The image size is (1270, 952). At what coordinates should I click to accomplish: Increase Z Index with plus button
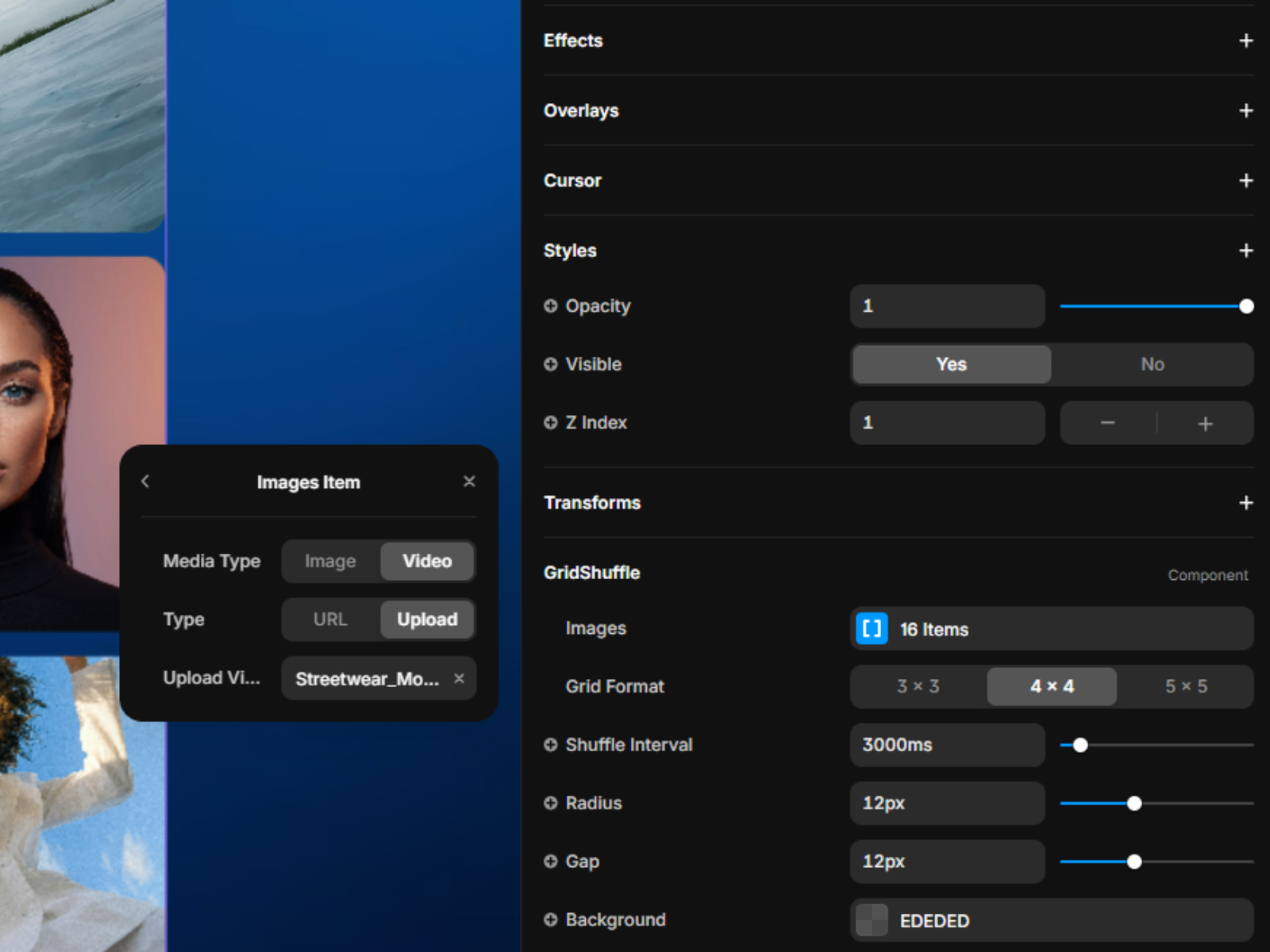(x=1205, y=424)
